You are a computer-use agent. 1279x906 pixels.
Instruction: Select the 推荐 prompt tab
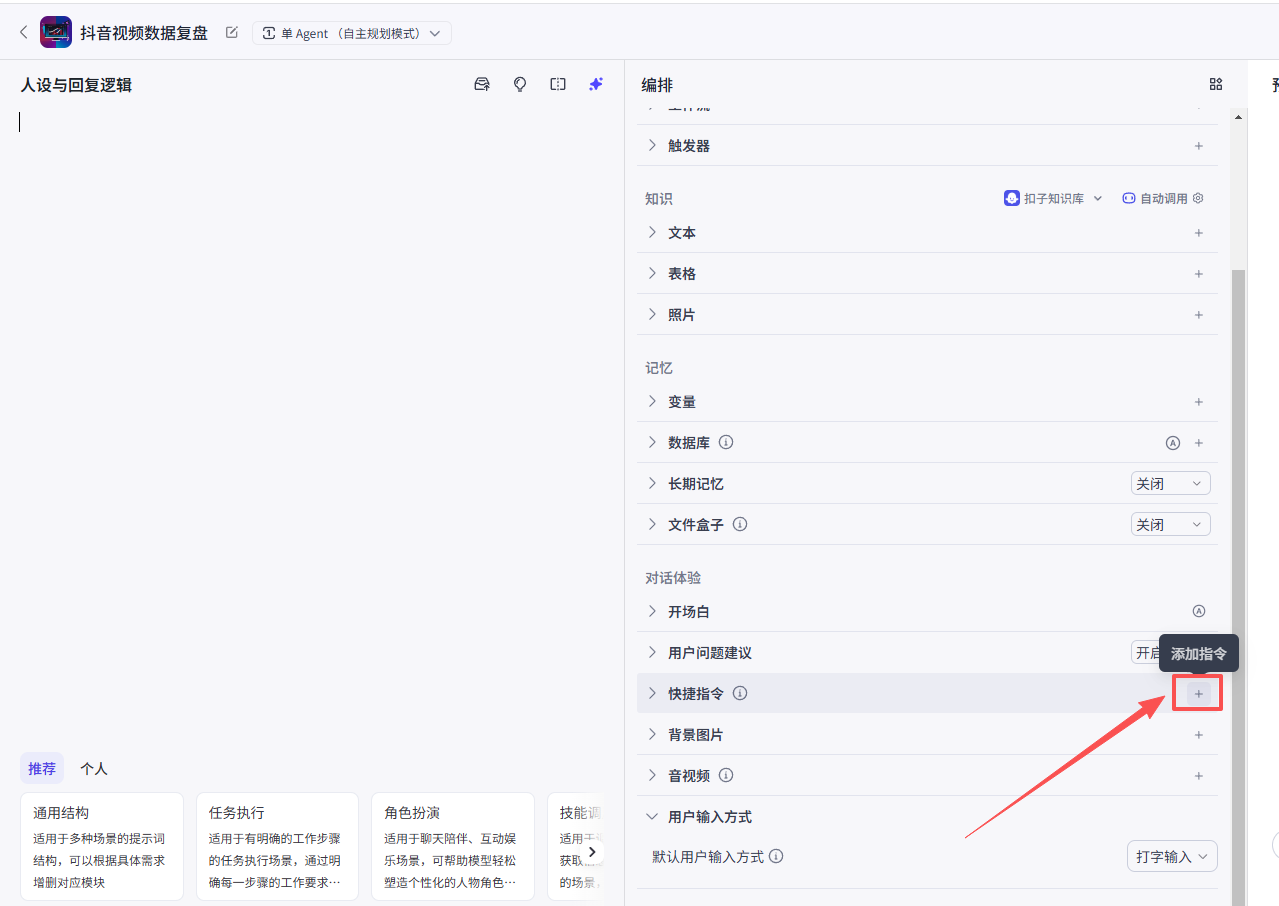click(42, 769)
